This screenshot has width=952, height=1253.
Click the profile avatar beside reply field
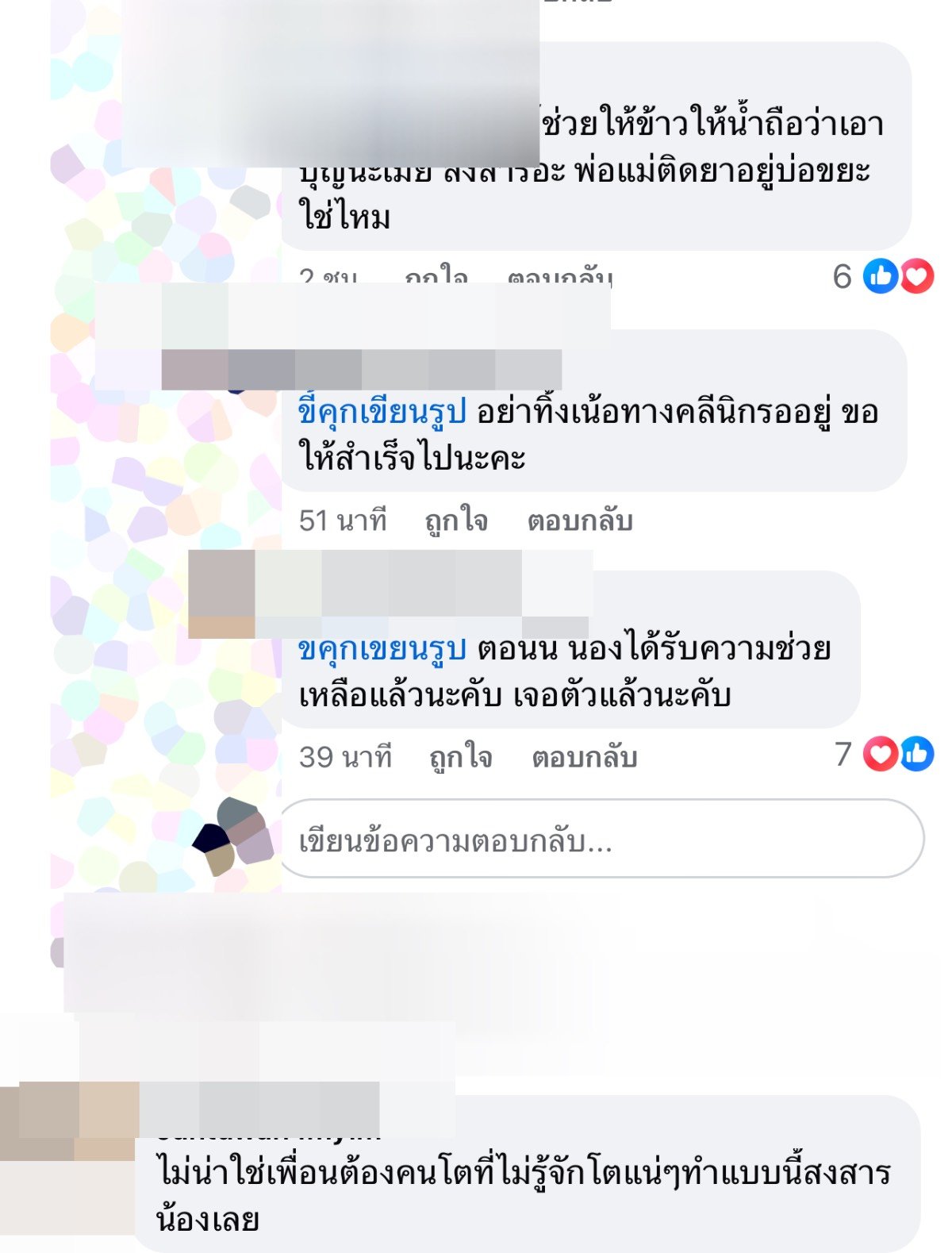coord(234,836)
